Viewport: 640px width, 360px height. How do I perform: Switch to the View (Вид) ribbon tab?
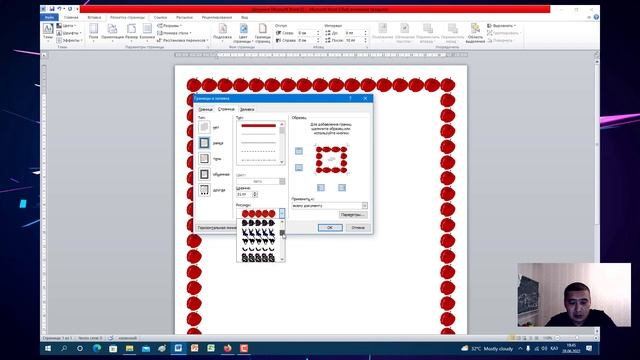[244, 18]
